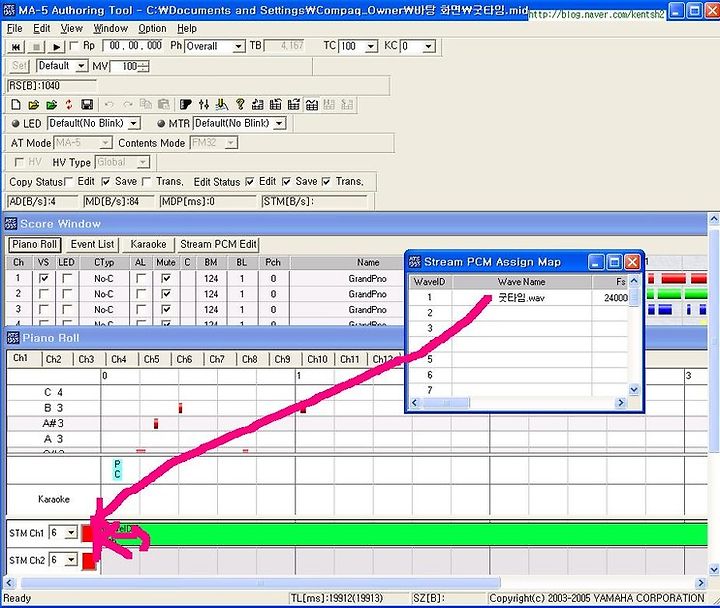Select the Ch9 piano roll tab

coord(282,359)
